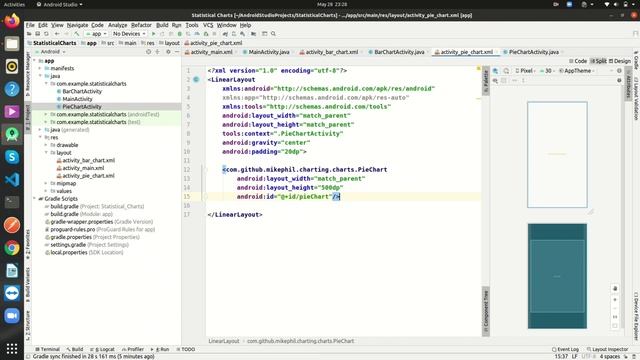640x360 pixels.
Task: Open the Pixel device dropdown
Action: pos(525,71)
